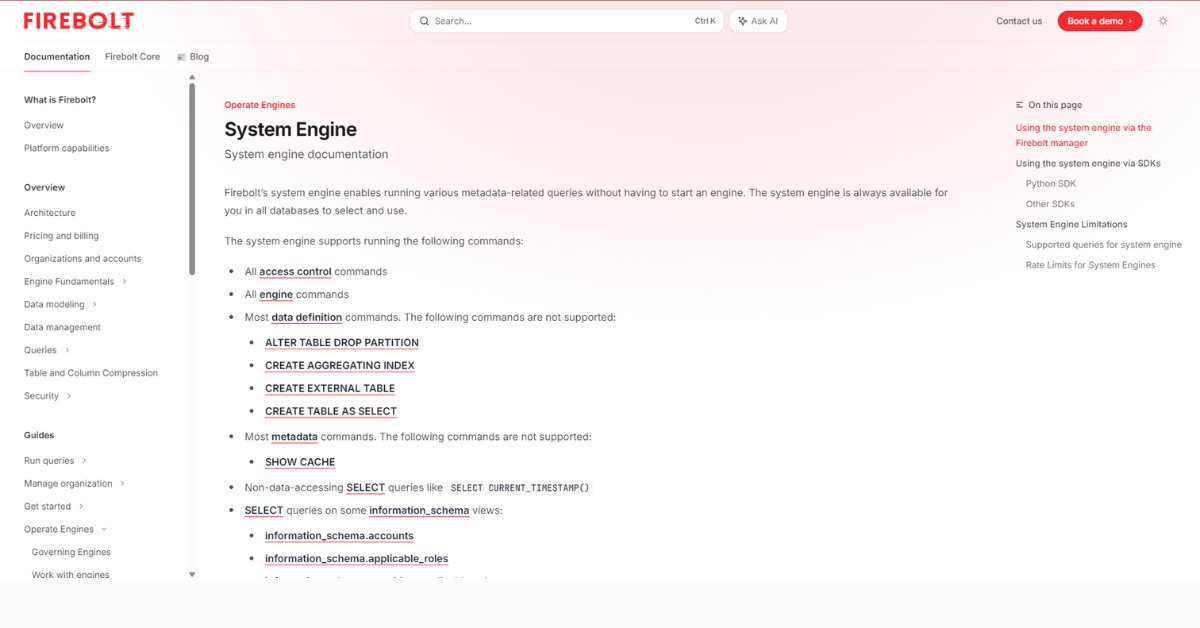Jump to Using the system engine via SDKs
The image size is (1200, 628).
coord(1088,164)
